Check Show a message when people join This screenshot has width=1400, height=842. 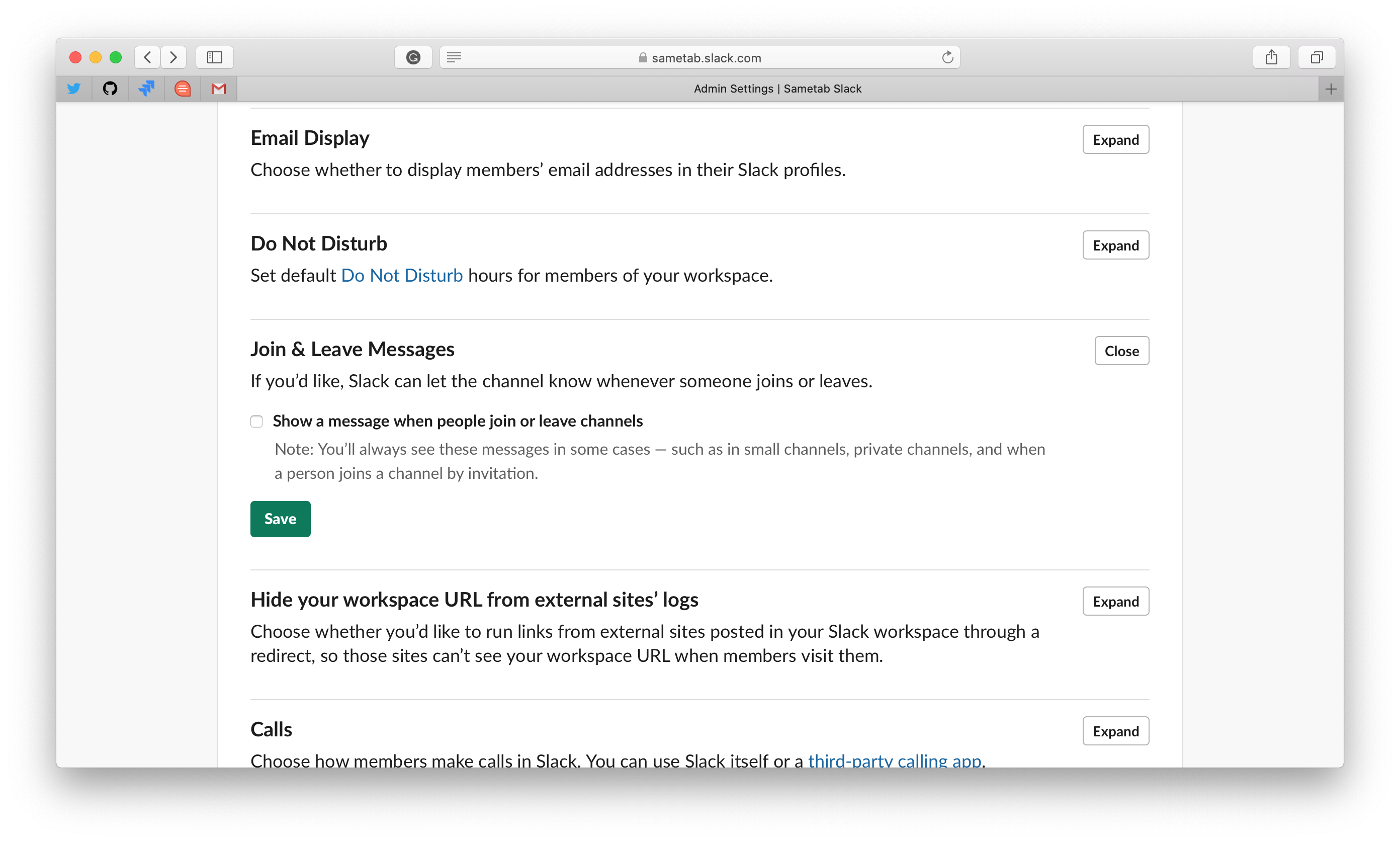[256, 421]
